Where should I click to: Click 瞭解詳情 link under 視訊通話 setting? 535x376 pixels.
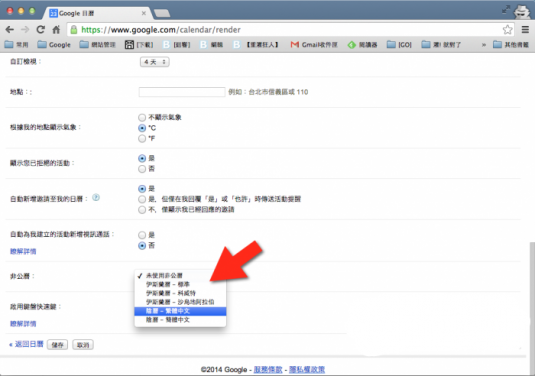[23, 251]
